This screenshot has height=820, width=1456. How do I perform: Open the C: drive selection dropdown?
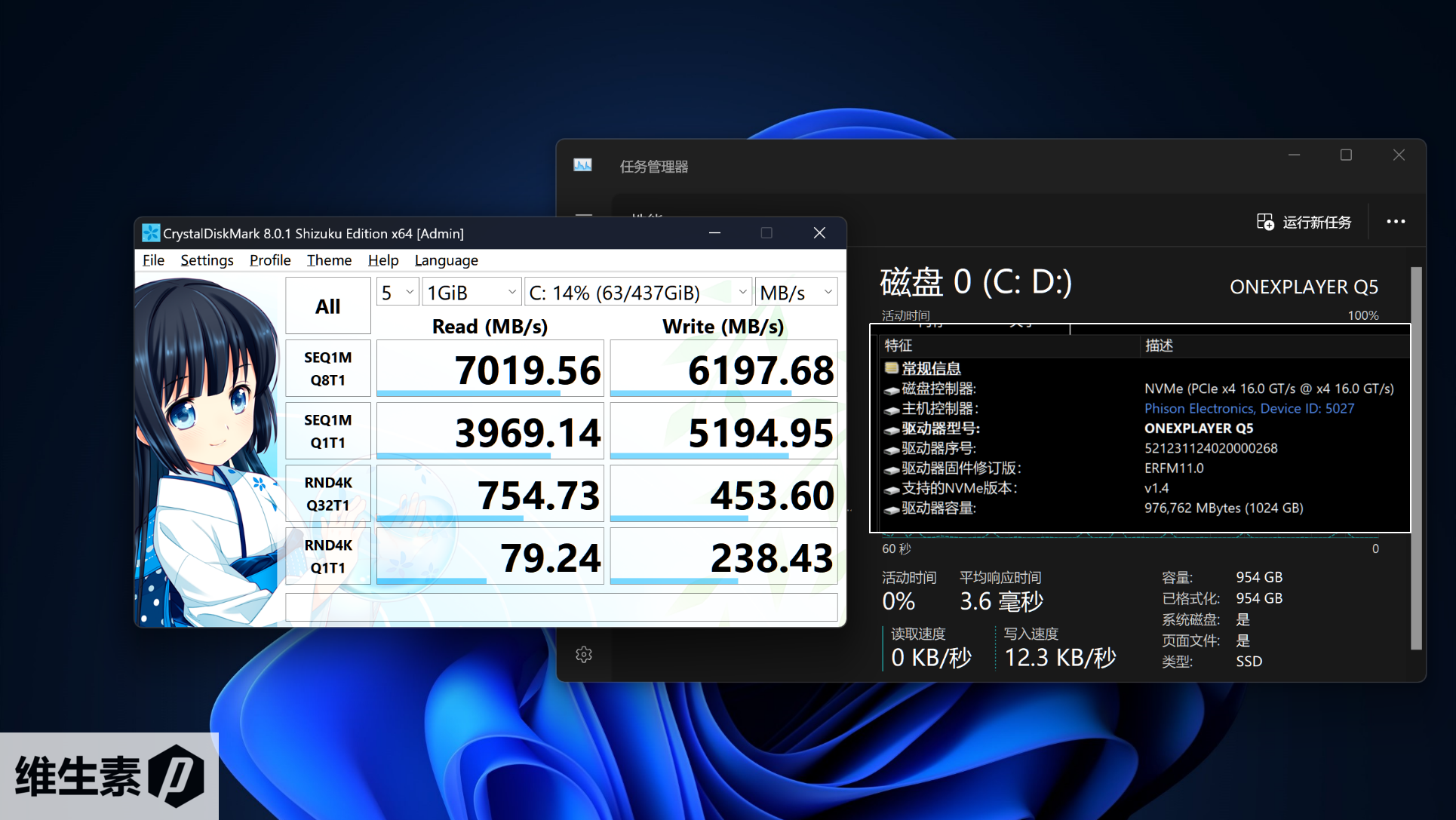tap(637, 292)
